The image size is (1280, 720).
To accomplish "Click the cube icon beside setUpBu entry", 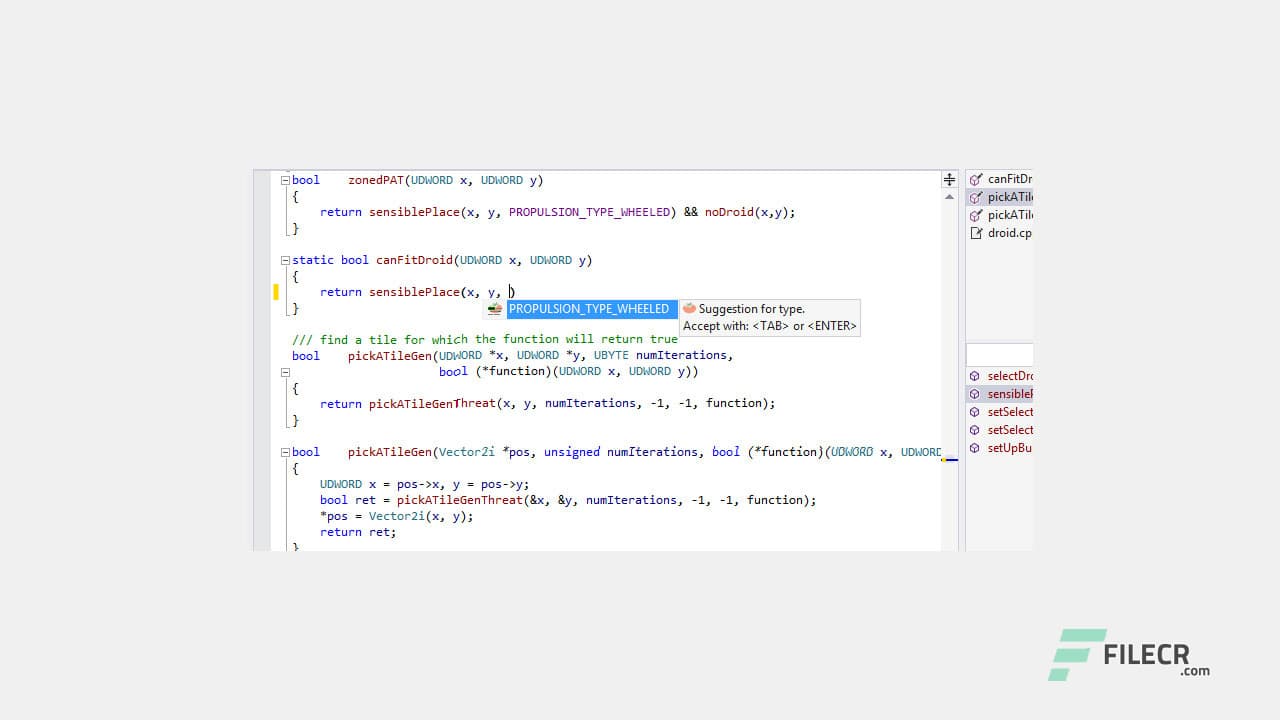I will tap(975, 447).
